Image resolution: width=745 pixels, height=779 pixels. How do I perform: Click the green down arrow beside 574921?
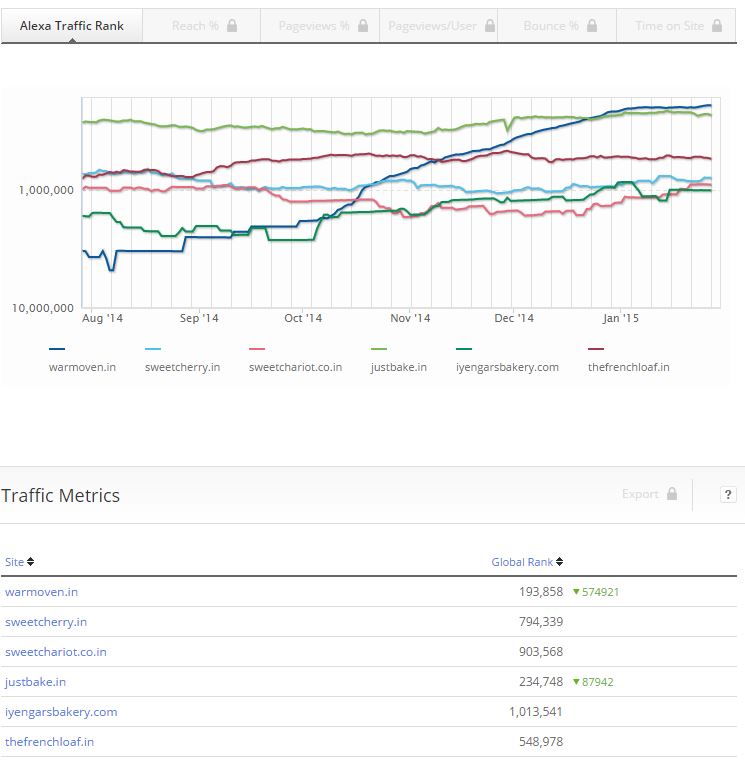click(x=576, y=592)
